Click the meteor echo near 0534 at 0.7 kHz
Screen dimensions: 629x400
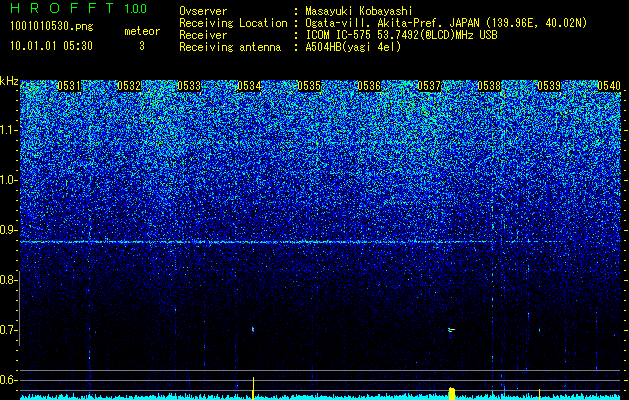click(253, 329)
